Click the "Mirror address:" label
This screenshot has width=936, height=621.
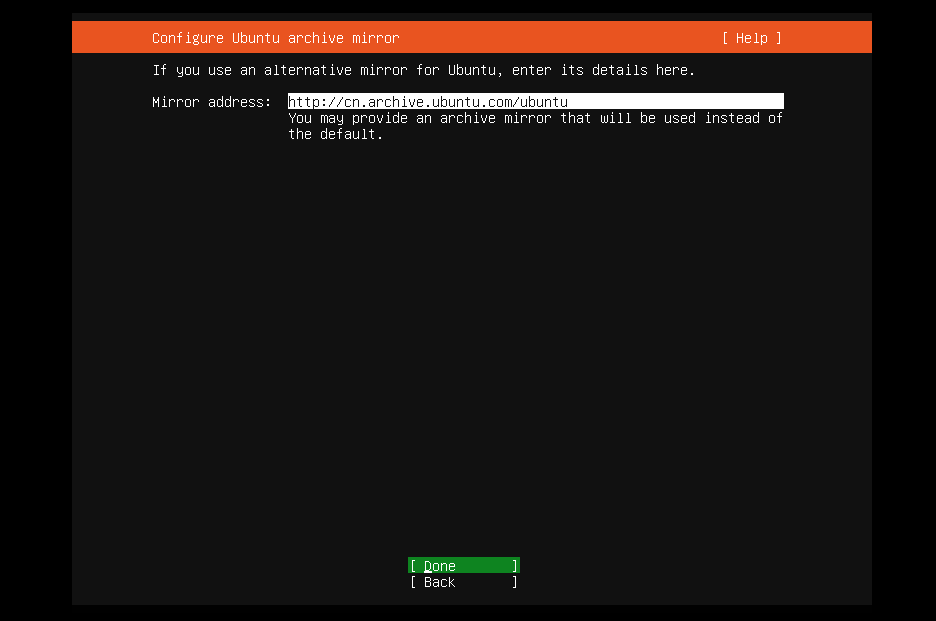click(x=211, y=102)
